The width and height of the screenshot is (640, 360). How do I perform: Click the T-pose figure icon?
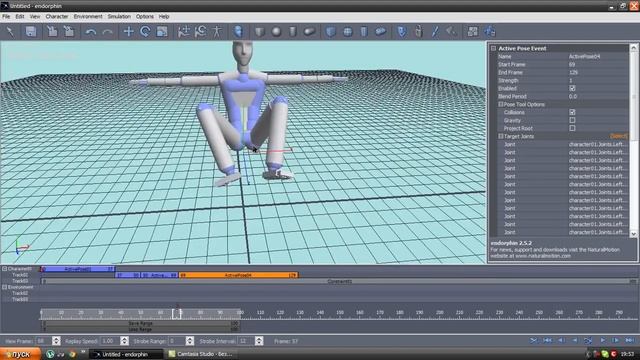pos(217,31)
